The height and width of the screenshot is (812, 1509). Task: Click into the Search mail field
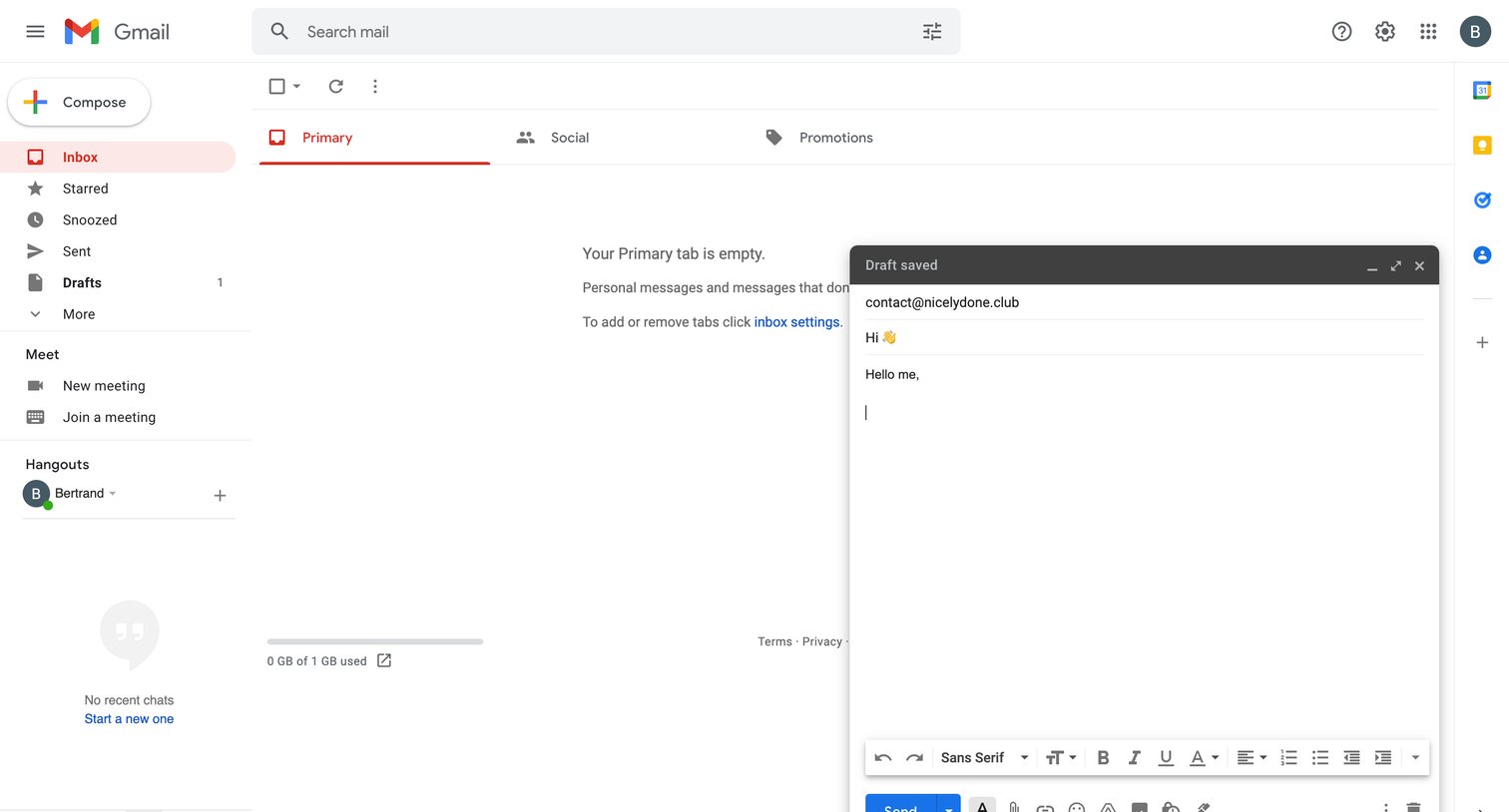click(x=606, y=32)
